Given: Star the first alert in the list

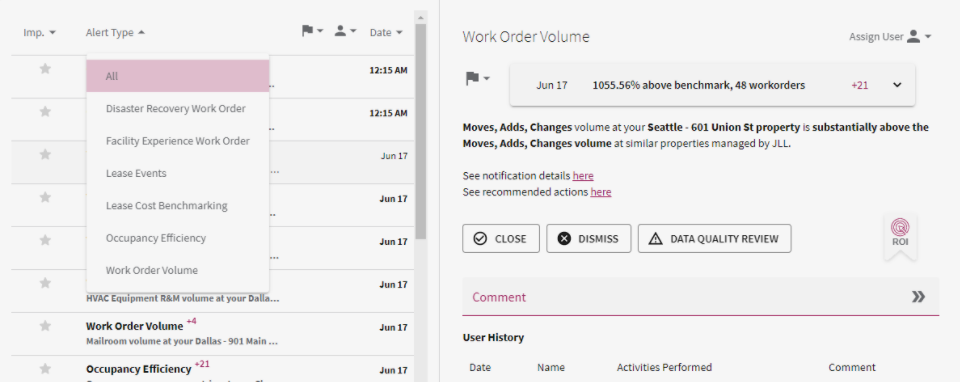Looking at the screenshot, I should click(x=45, y=69).
